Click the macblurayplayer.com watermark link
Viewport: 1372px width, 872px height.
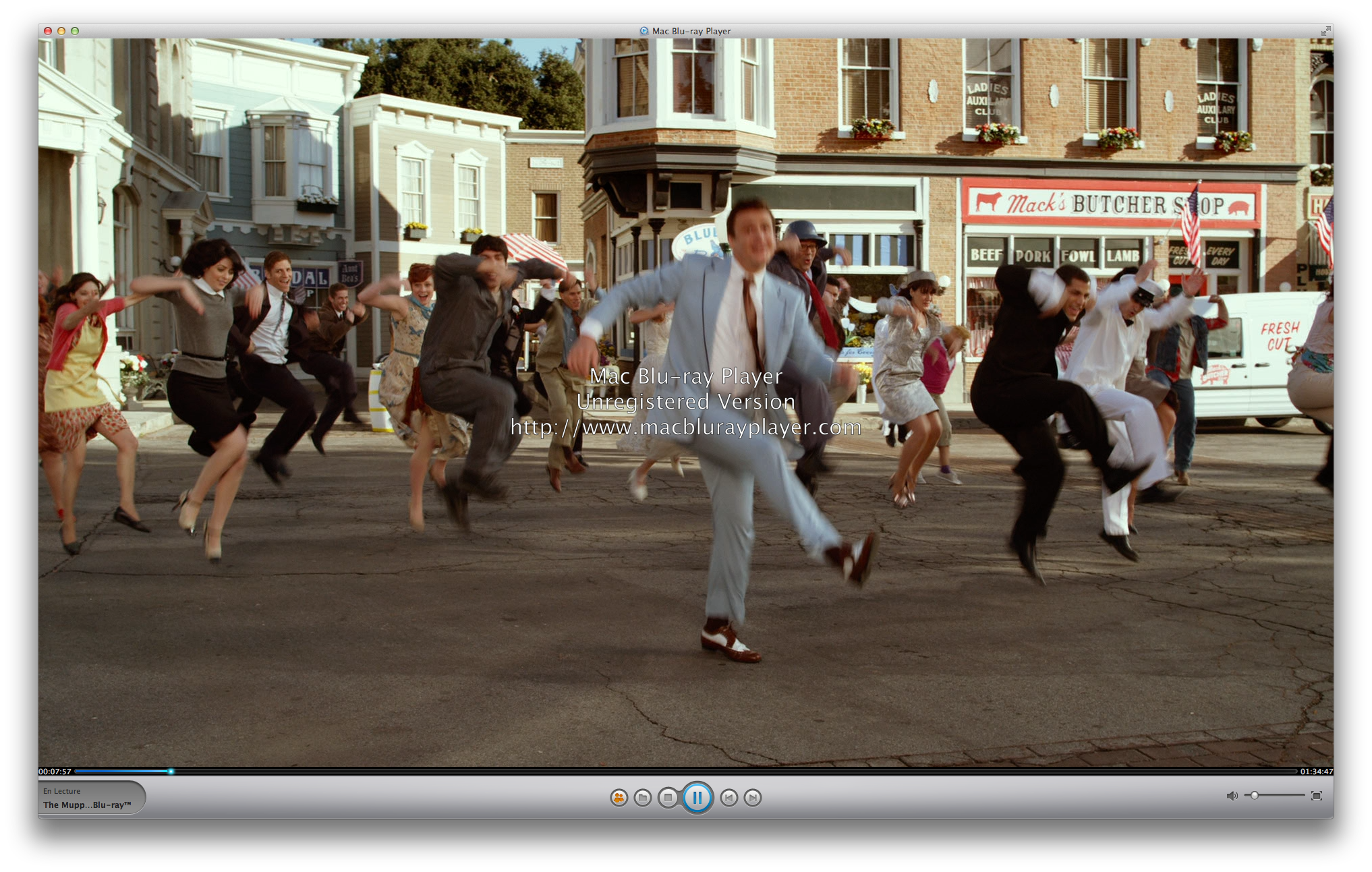coord(685,428)
